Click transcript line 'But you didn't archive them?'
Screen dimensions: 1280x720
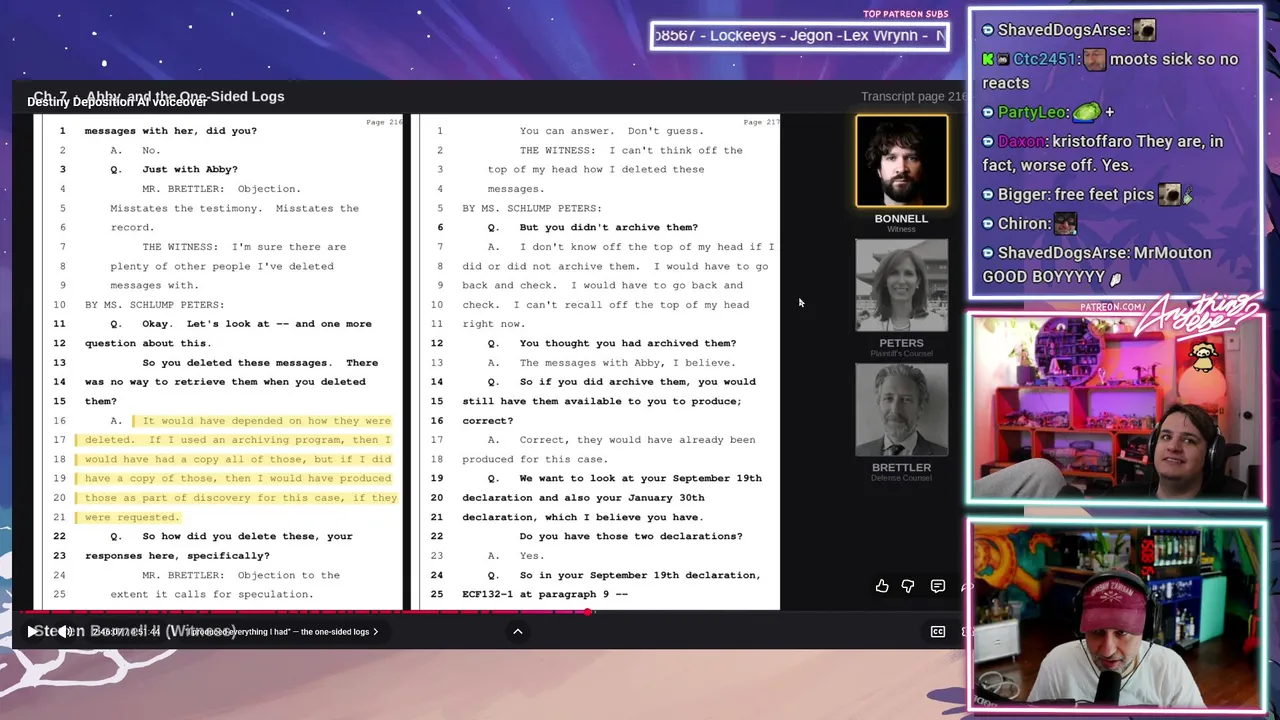pyautogui.click(x=608, y=227)
